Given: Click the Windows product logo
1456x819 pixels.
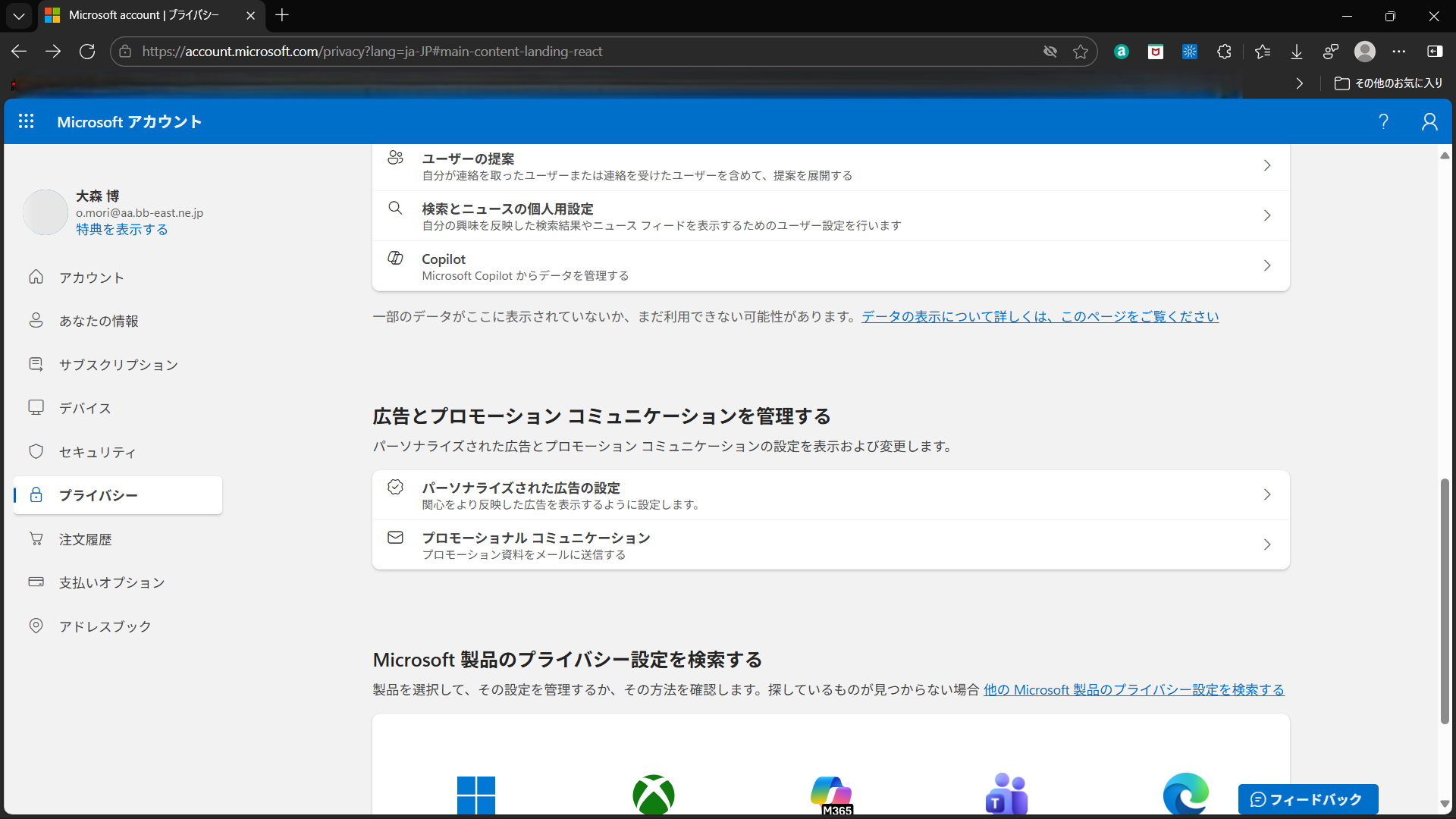Looking at the screenshot, I should [x=476, y=795].
